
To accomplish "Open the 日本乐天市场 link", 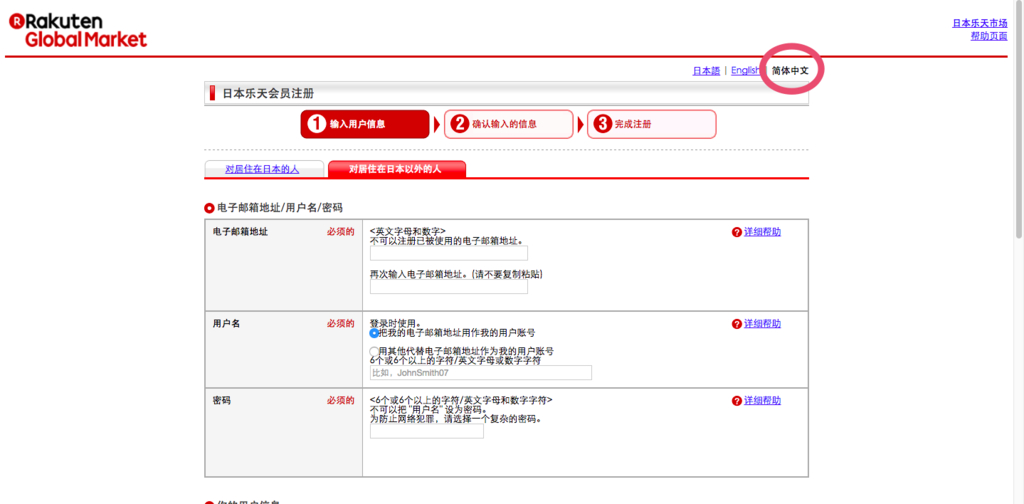I will [x=979, y=22].
